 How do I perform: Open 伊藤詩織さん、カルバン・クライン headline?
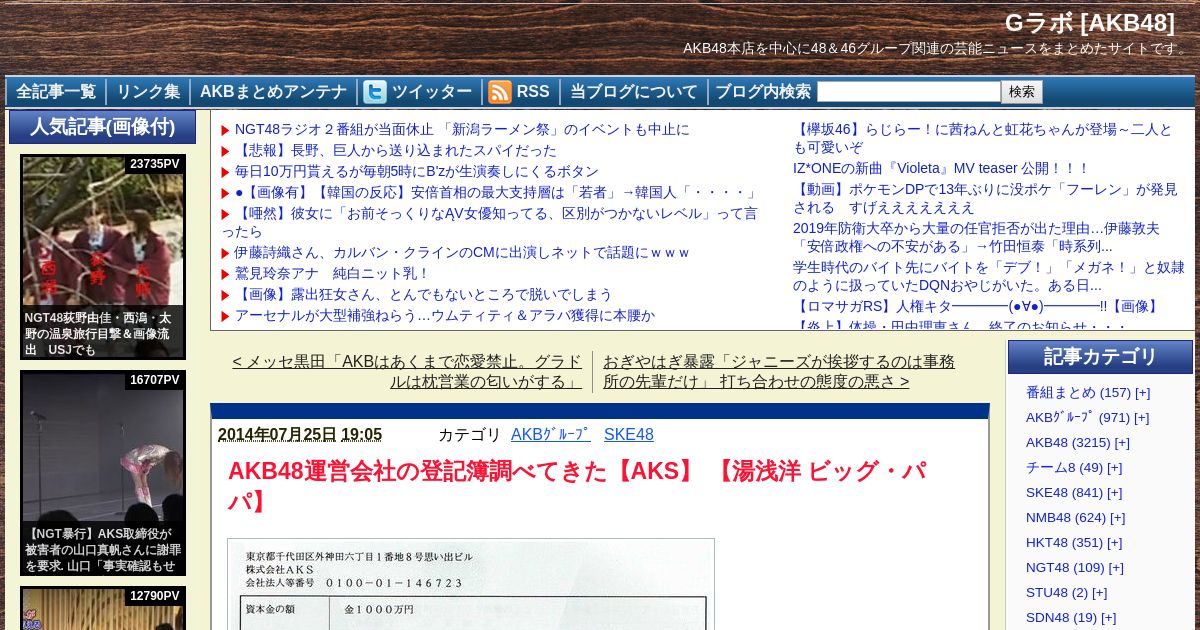pos(462,252)
